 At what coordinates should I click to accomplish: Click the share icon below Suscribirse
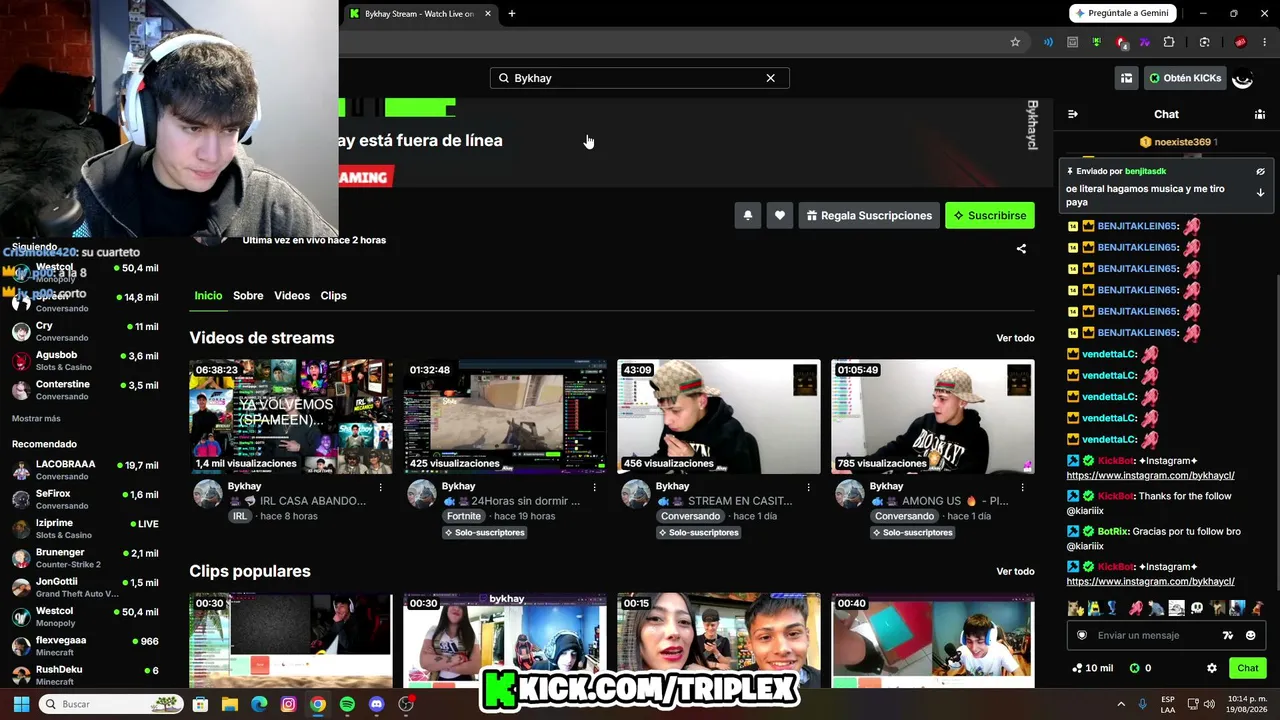[x=1021, y=248]
